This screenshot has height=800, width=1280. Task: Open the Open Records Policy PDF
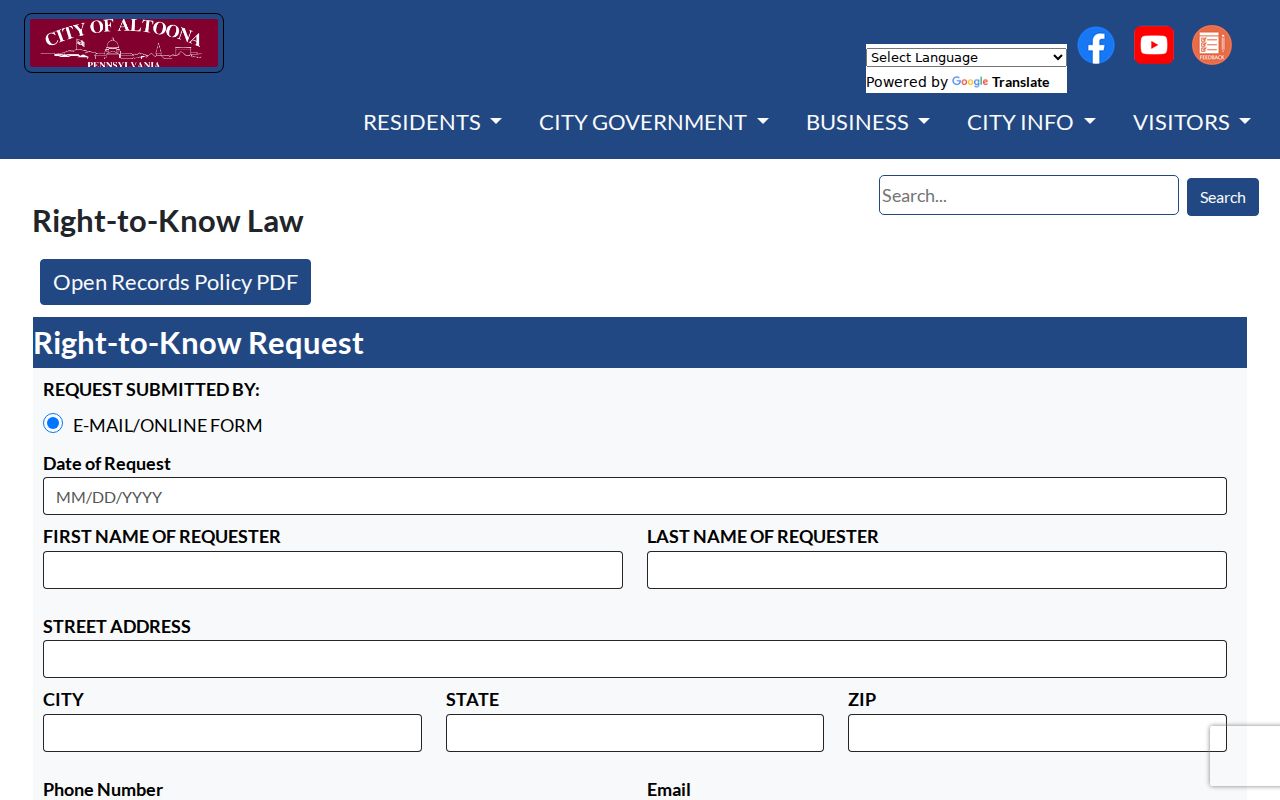tap(175, 282)
